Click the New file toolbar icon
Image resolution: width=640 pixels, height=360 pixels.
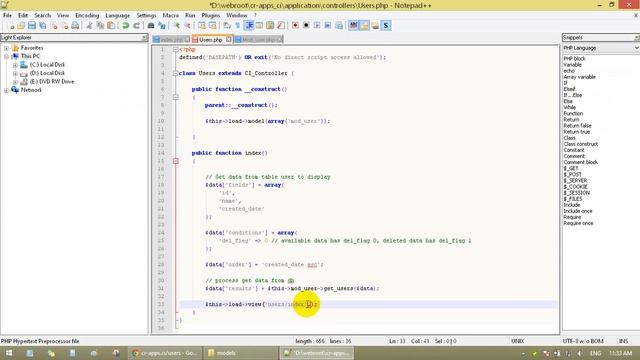[x=11, y=26]
